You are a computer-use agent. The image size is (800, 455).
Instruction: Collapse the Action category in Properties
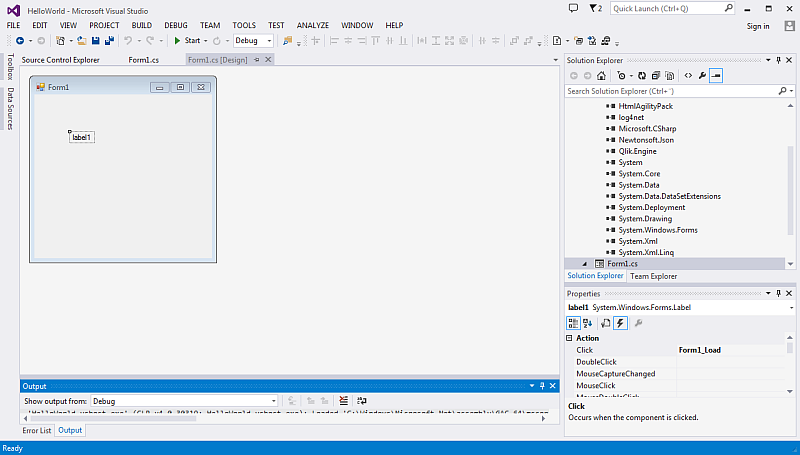click(571, 338)
